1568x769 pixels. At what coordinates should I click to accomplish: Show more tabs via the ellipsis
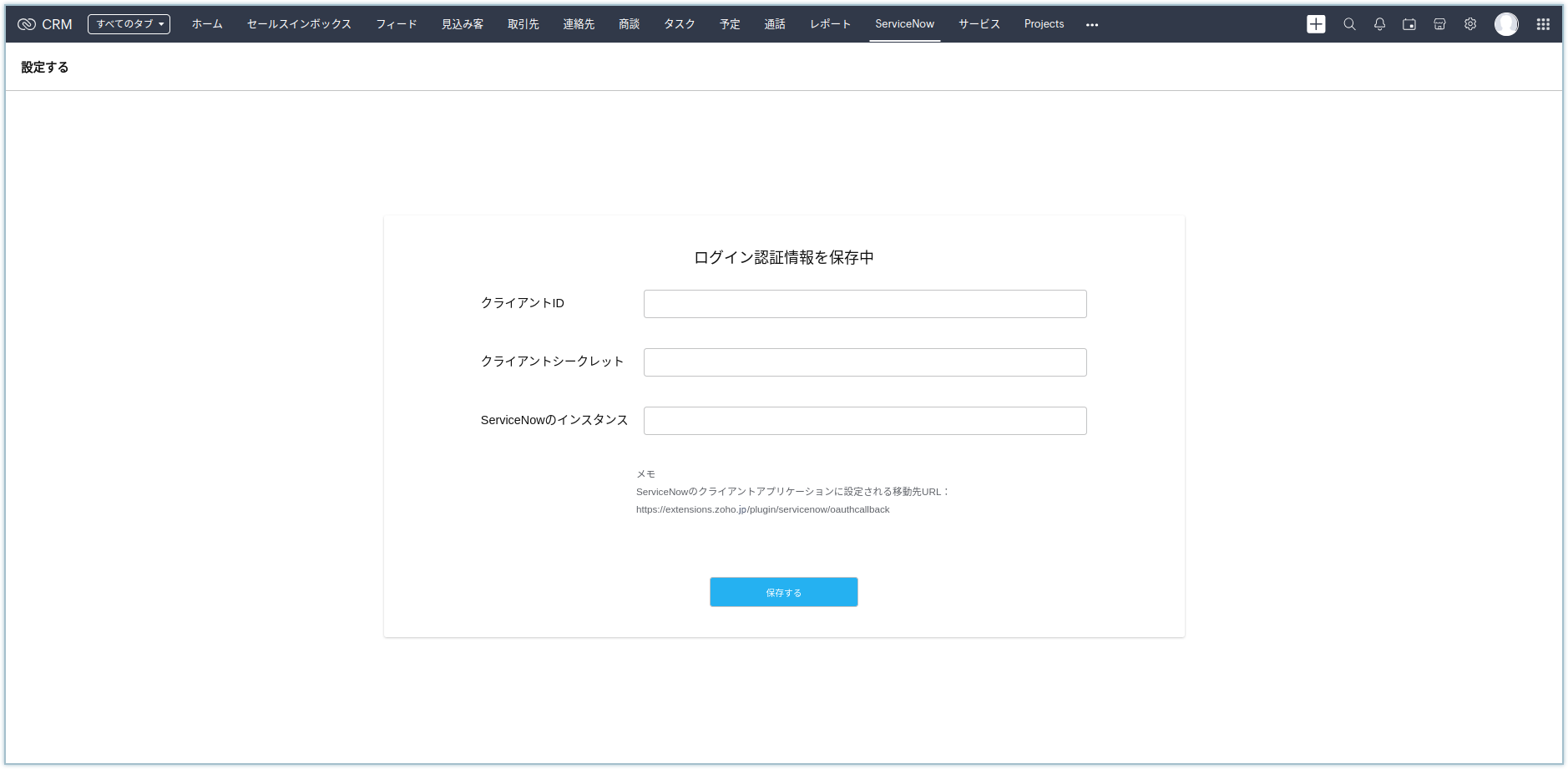click(1092, 25)
